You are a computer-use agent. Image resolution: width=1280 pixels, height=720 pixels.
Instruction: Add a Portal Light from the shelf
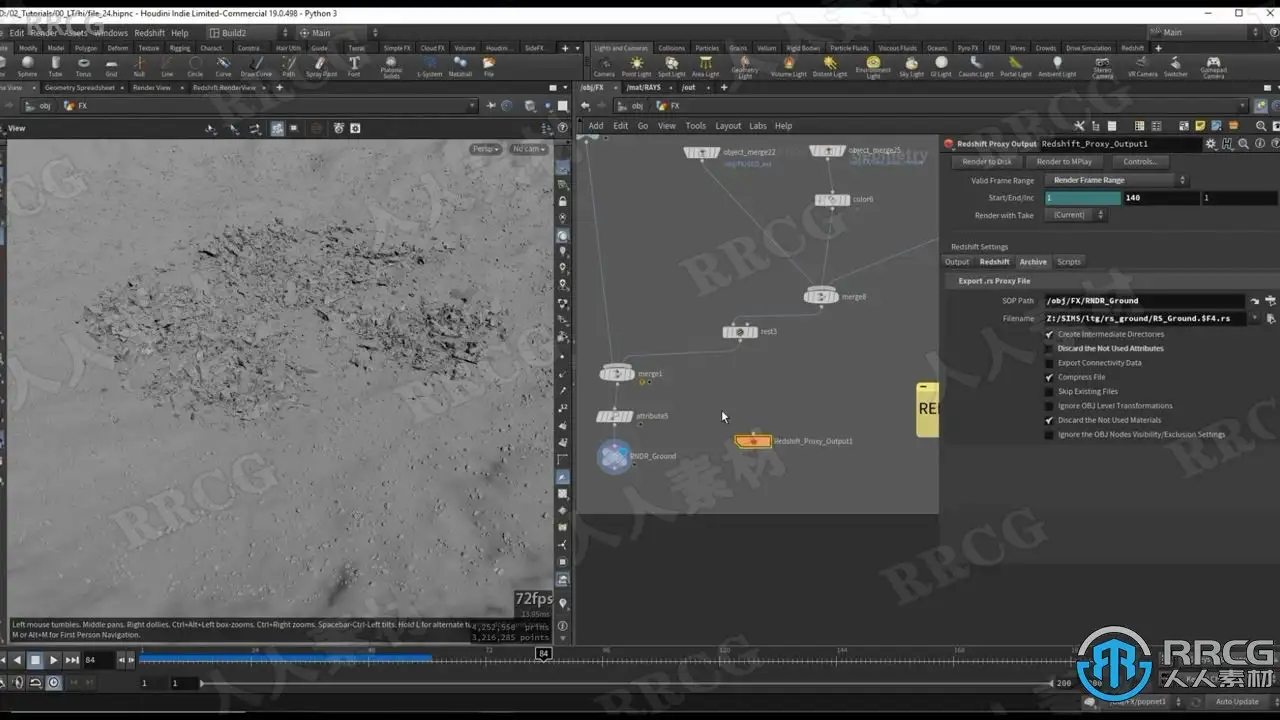pos(1016,66)
